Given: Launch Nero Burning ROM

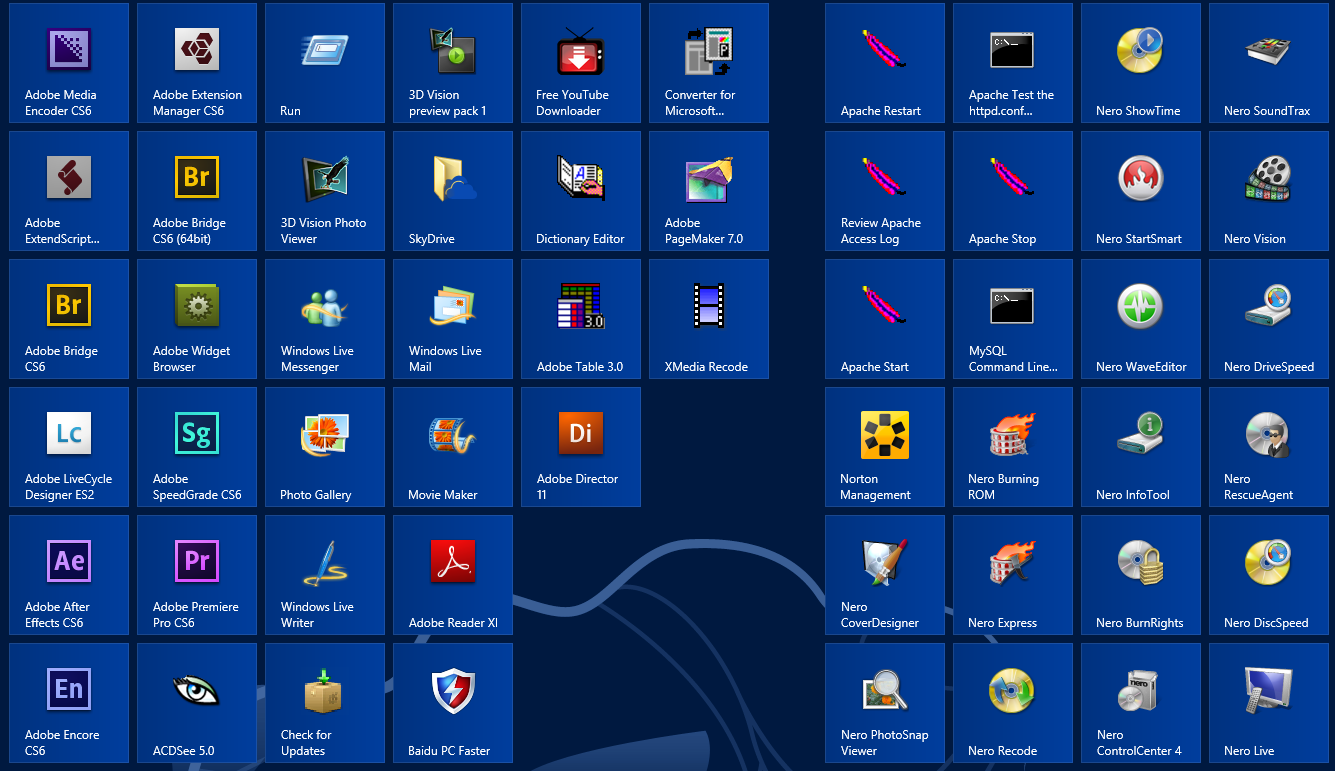Looking at the screenshot, I should (x=1013, y=447).
